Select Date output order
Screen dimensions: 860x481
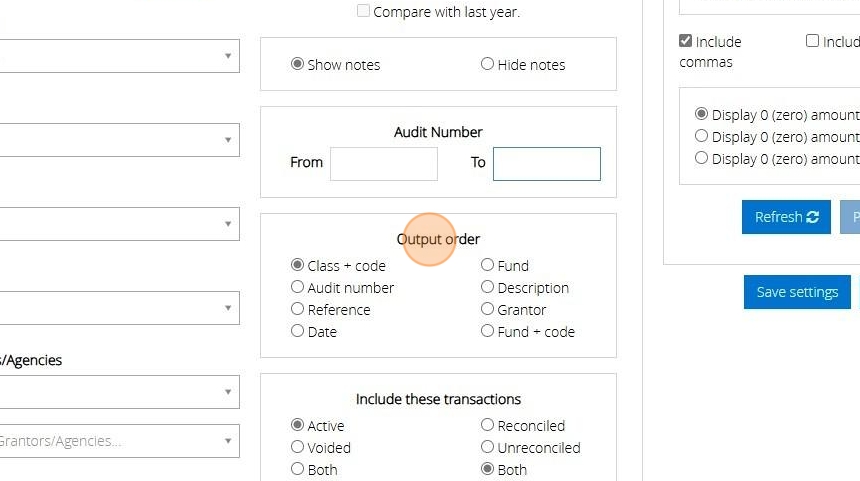[297, 331]
